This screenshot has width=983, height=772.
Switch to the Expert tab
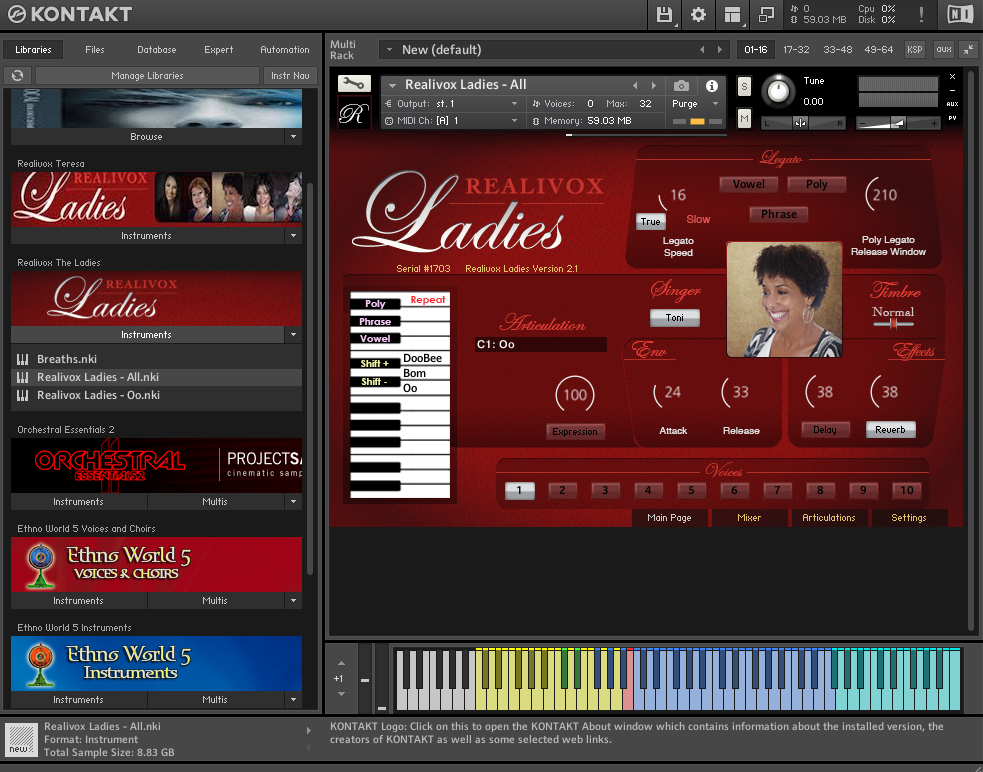tap(218, 50)
